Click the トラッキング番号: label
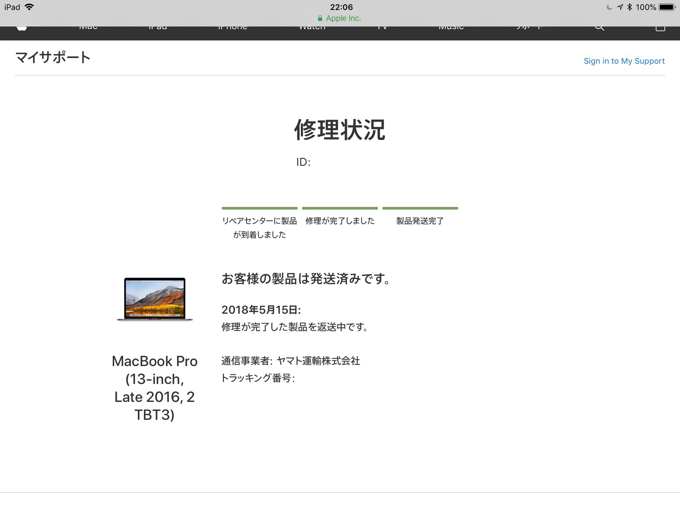The width and height of the screenshot is (680, 510). pos(258,378)
